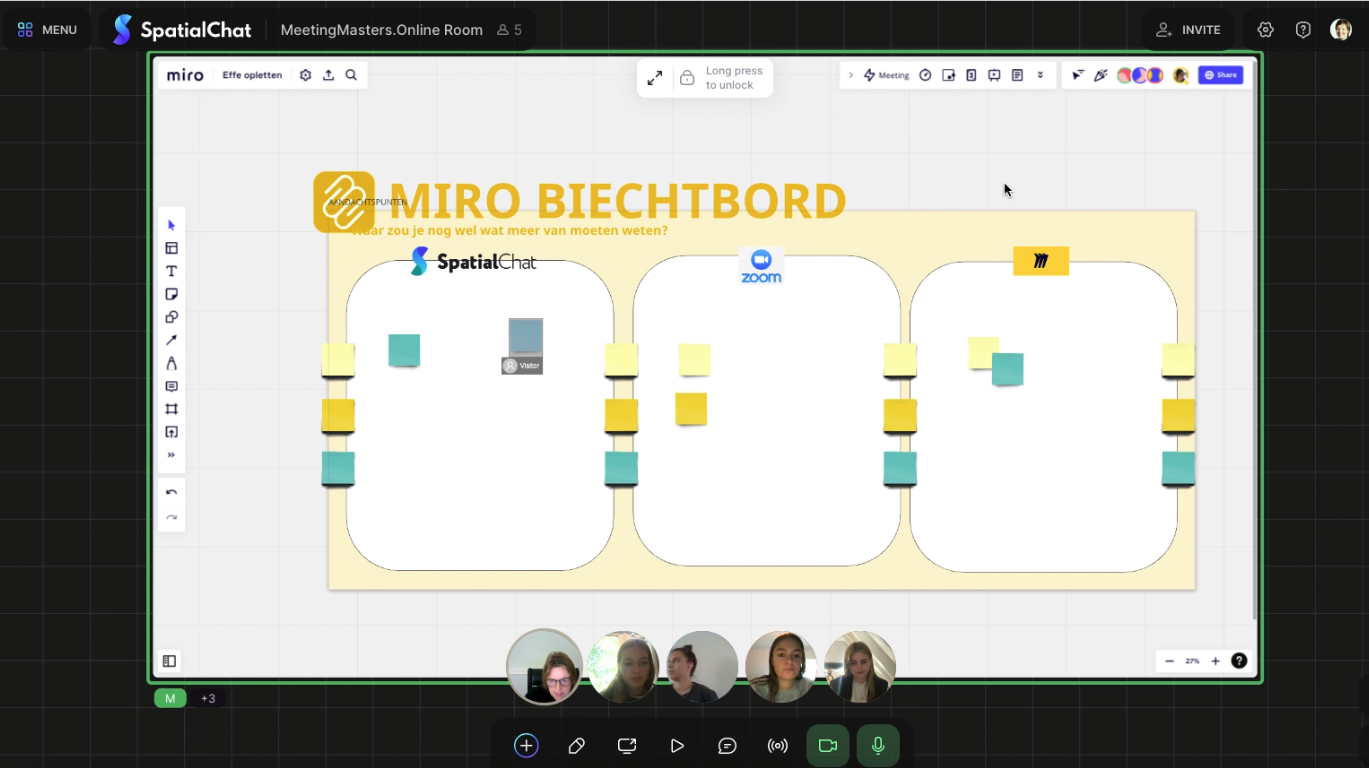
Task: Open the add-content plus menu
Action: point(526,746)
